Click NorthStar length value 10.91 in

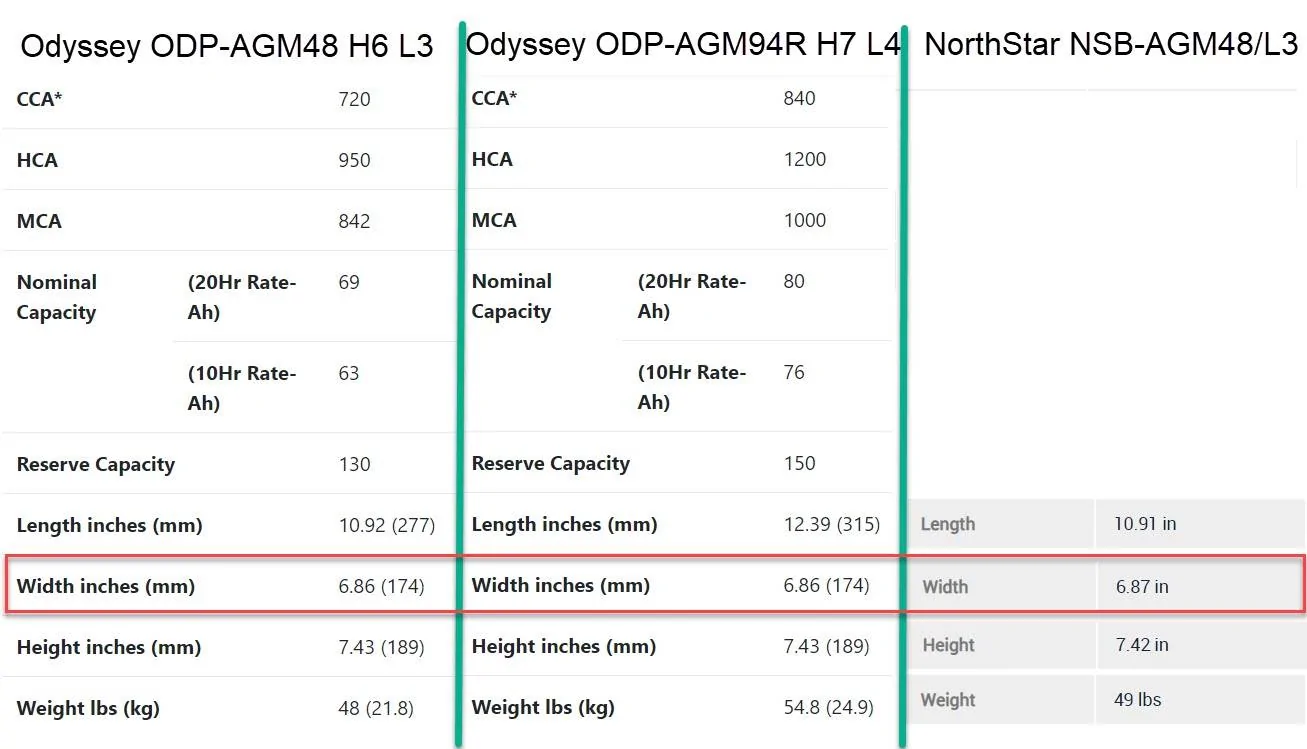[x=1145, y=523]
